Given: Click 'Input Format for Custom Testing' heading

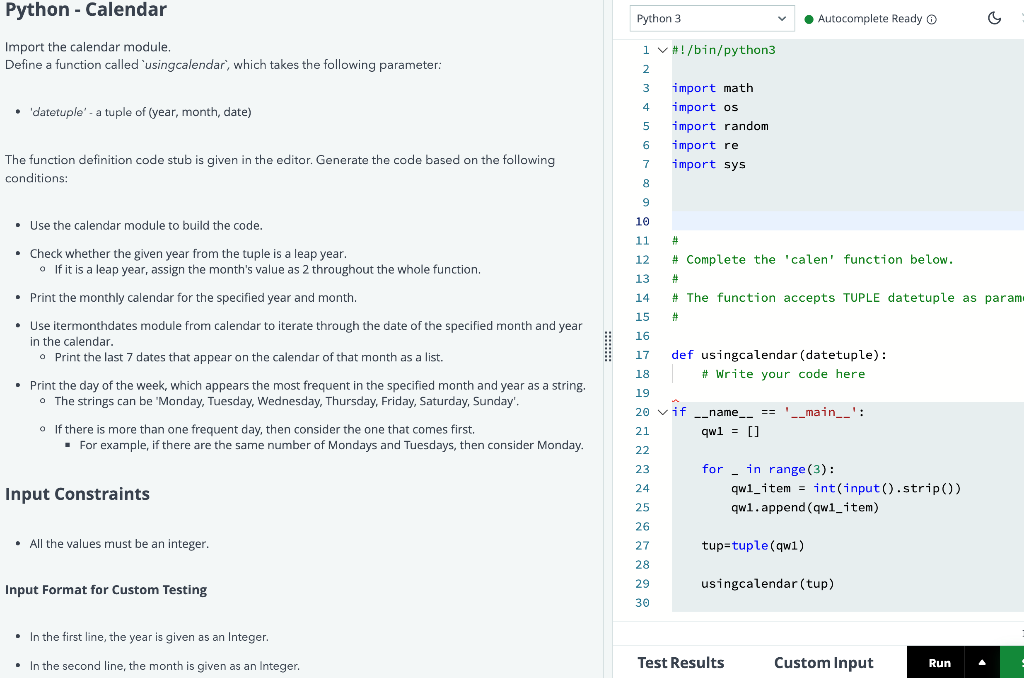Looking at the screenshot, I should (106, 590).
